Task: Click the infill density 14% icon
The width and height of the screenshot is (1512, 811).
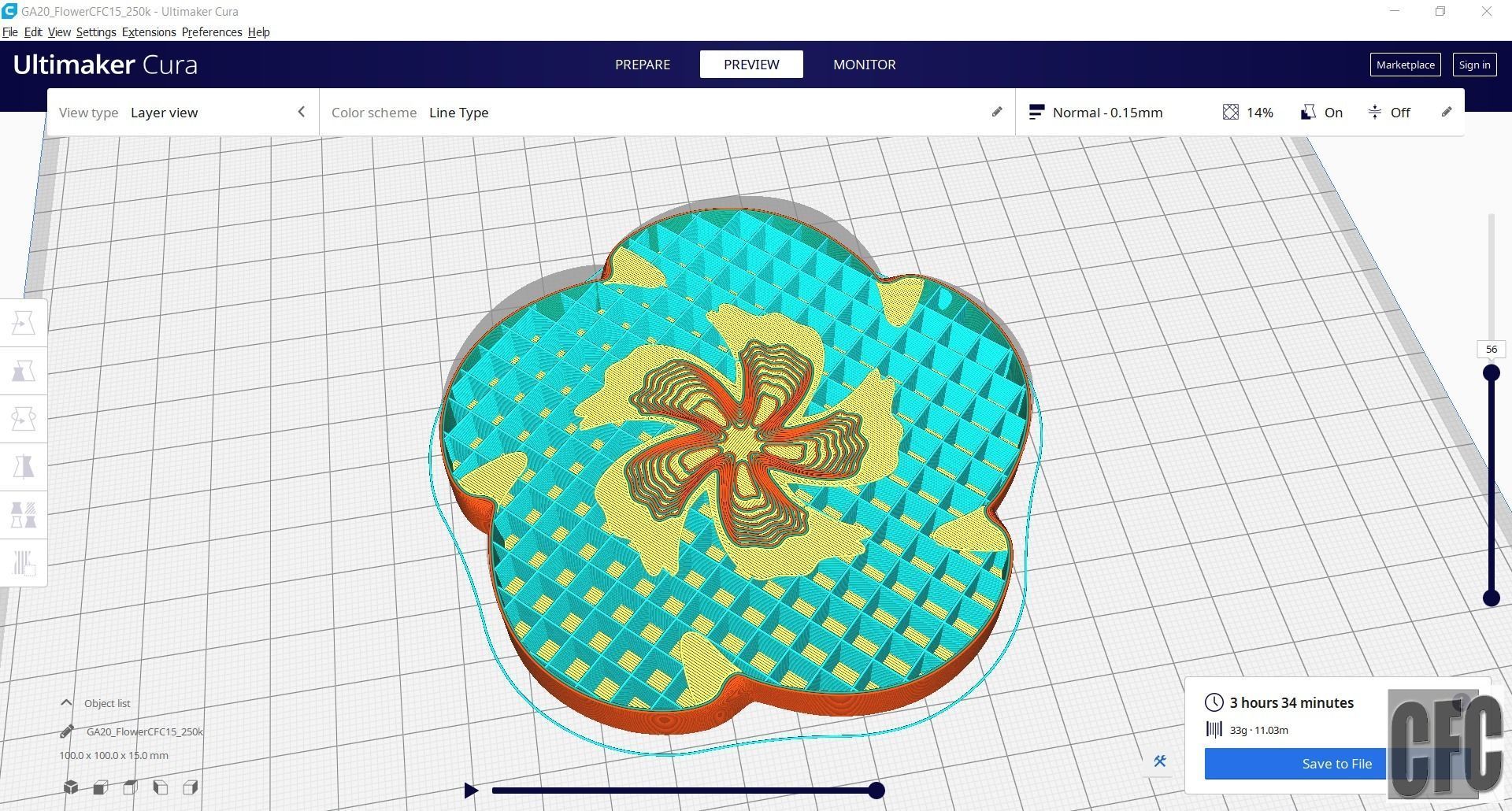Action: (x=1231, y=113)
